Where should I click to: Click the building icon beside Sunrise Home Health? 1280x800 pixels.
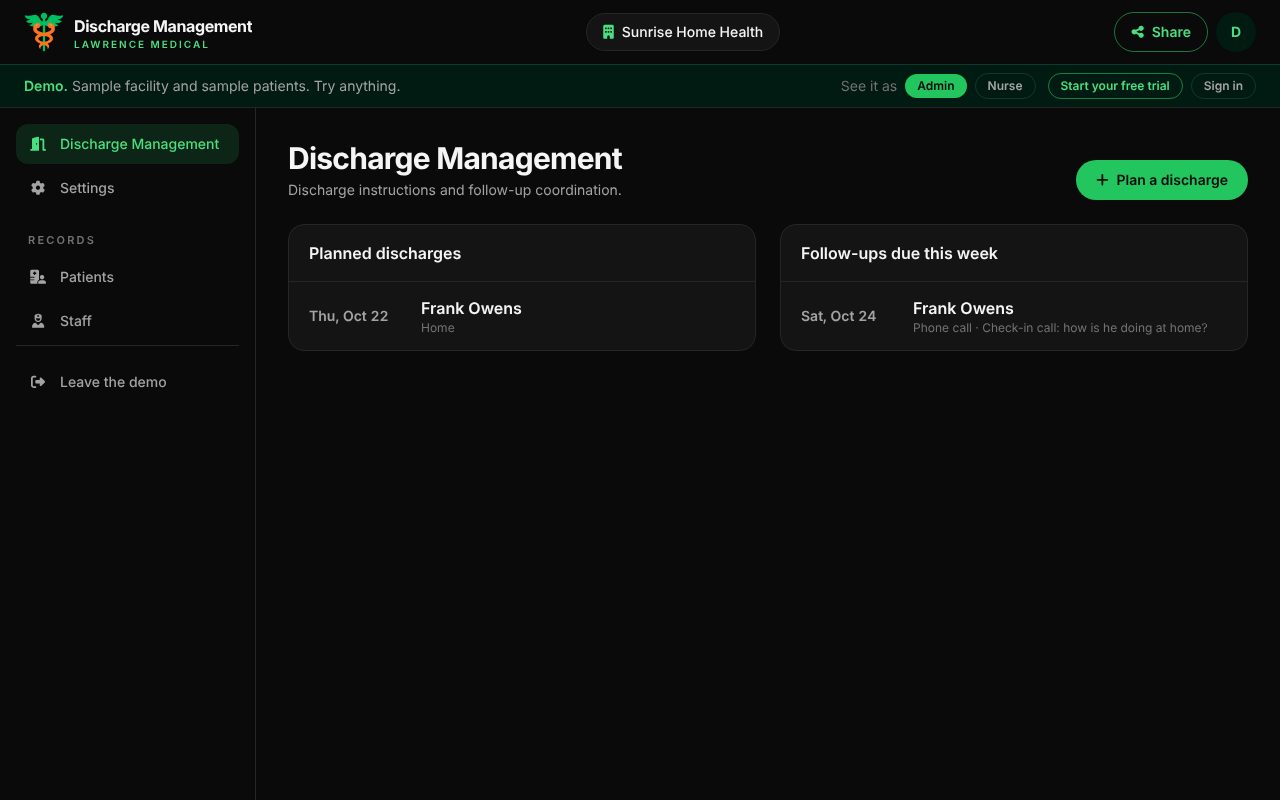pos(608,32)
